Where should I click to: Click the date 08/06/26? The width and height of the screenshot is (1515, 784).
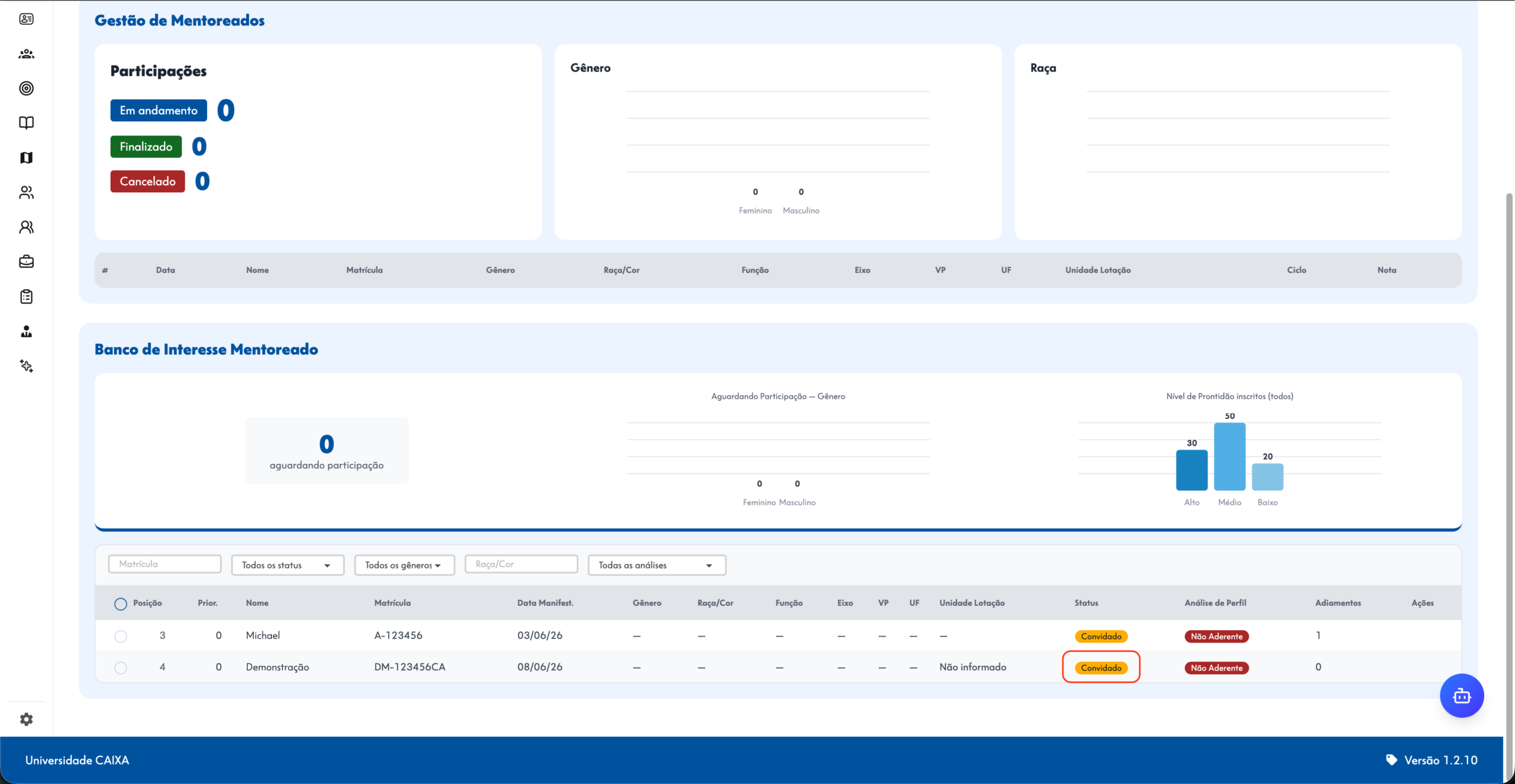click(x=540, y=667)
